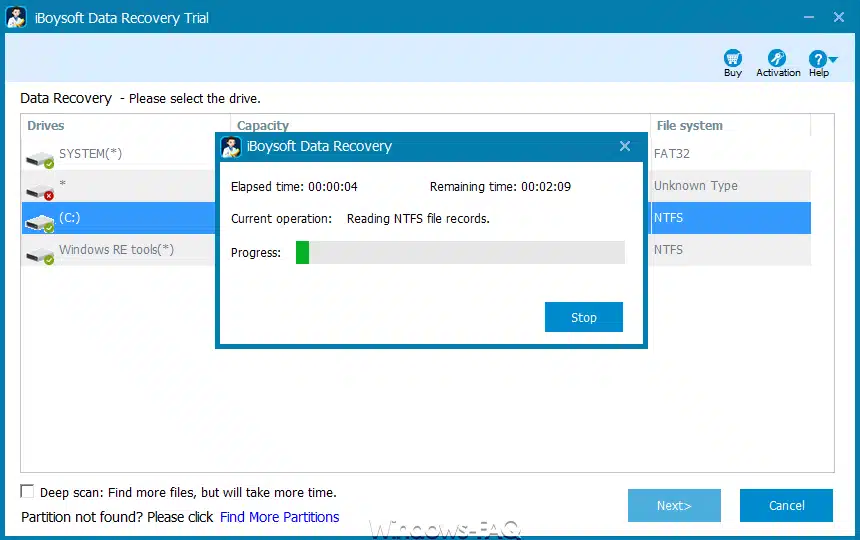The height and width of the screenshot is (540, 860).
Task: Click the Next> button
Action: 674,505
